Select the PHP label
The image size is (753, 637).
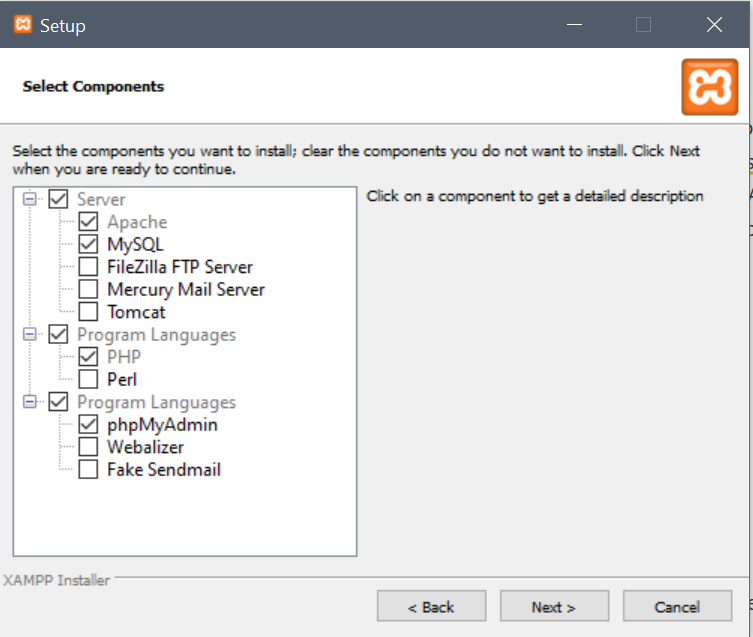click(x=124, y=357)
